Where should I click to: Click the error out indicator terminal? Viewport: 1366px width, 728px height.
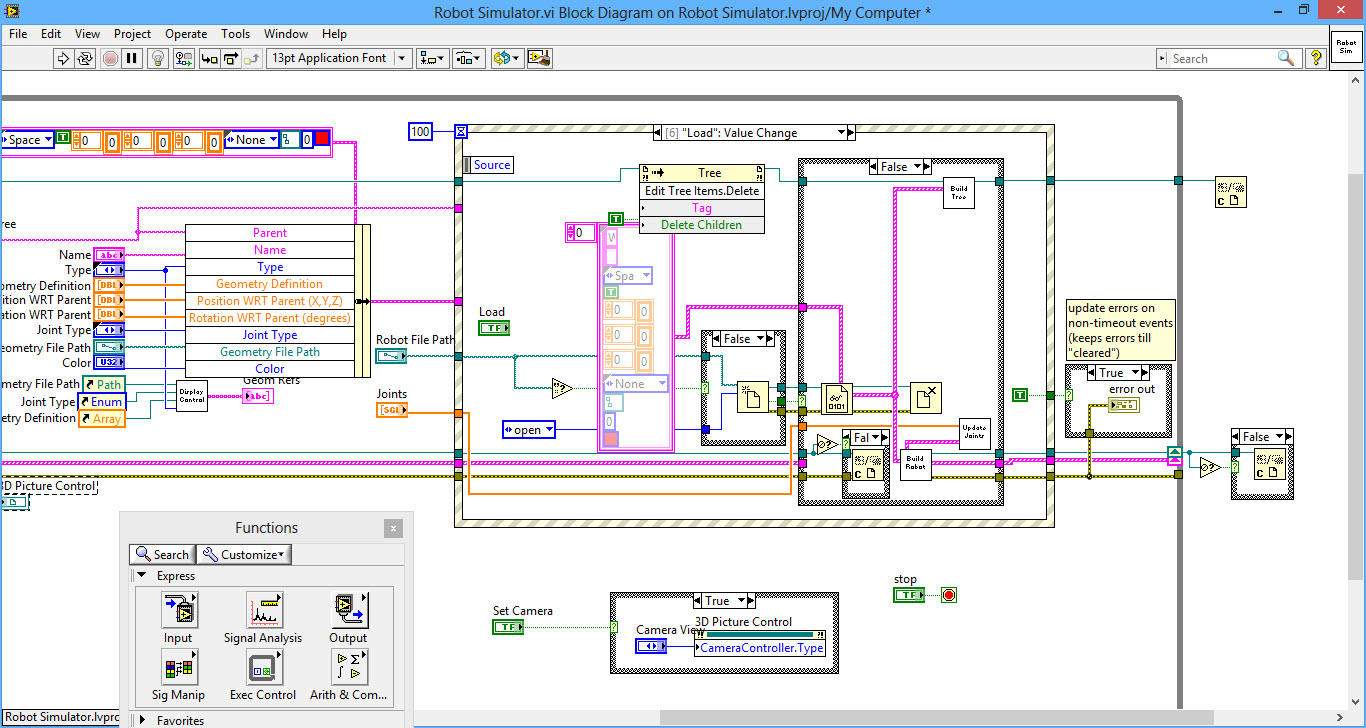click(x=1125, y=405)
